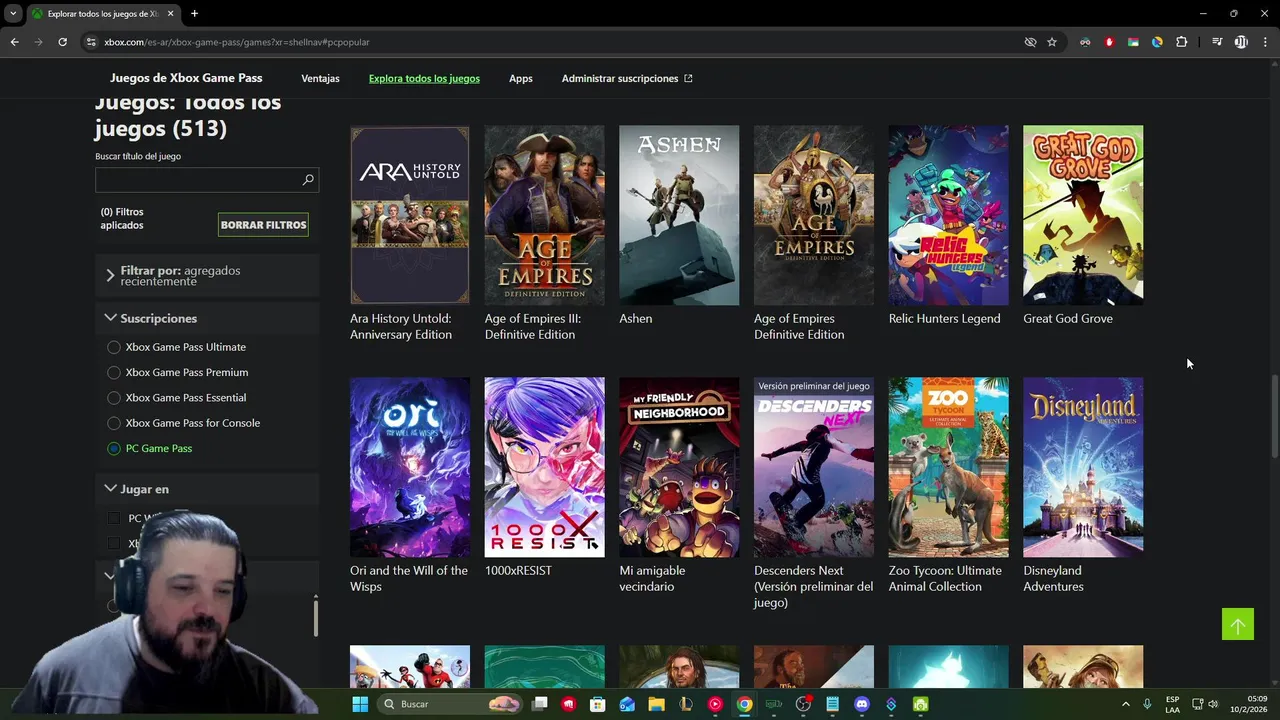Image resolution: width=1280 pixels, height=720 pixels.
Task: Open Disneyland Adventures cover thumbnail
Action: (x=1083, y=467)
